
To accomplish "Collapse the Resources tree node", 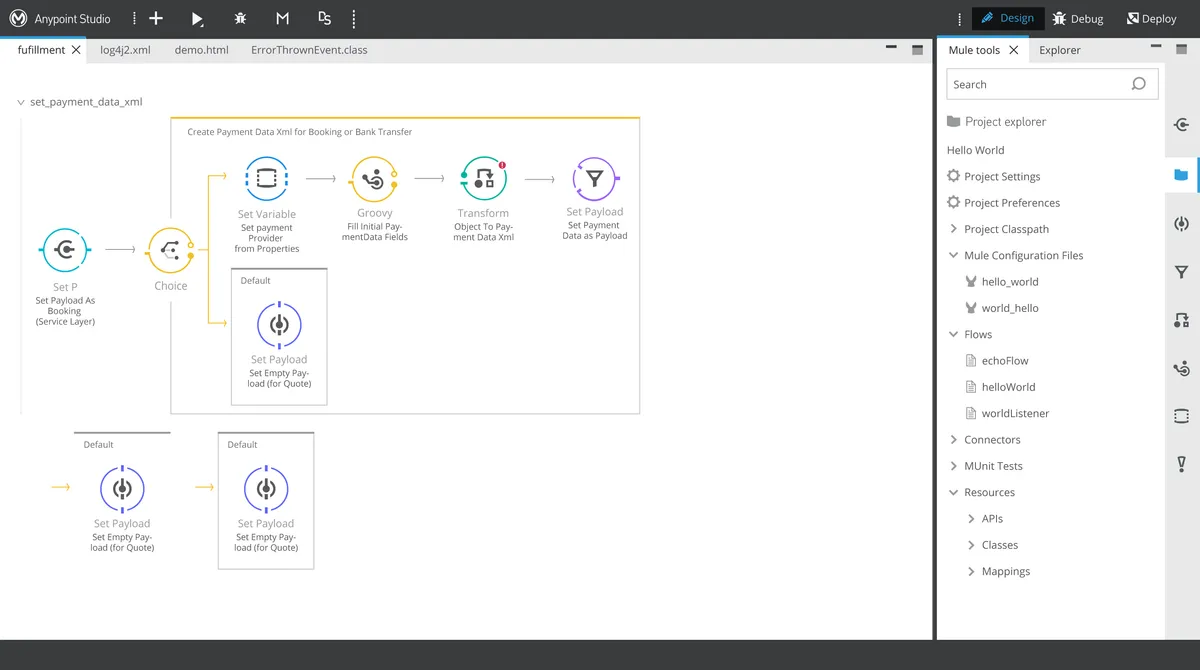I will pyautogui.click(x=954, y=493).
